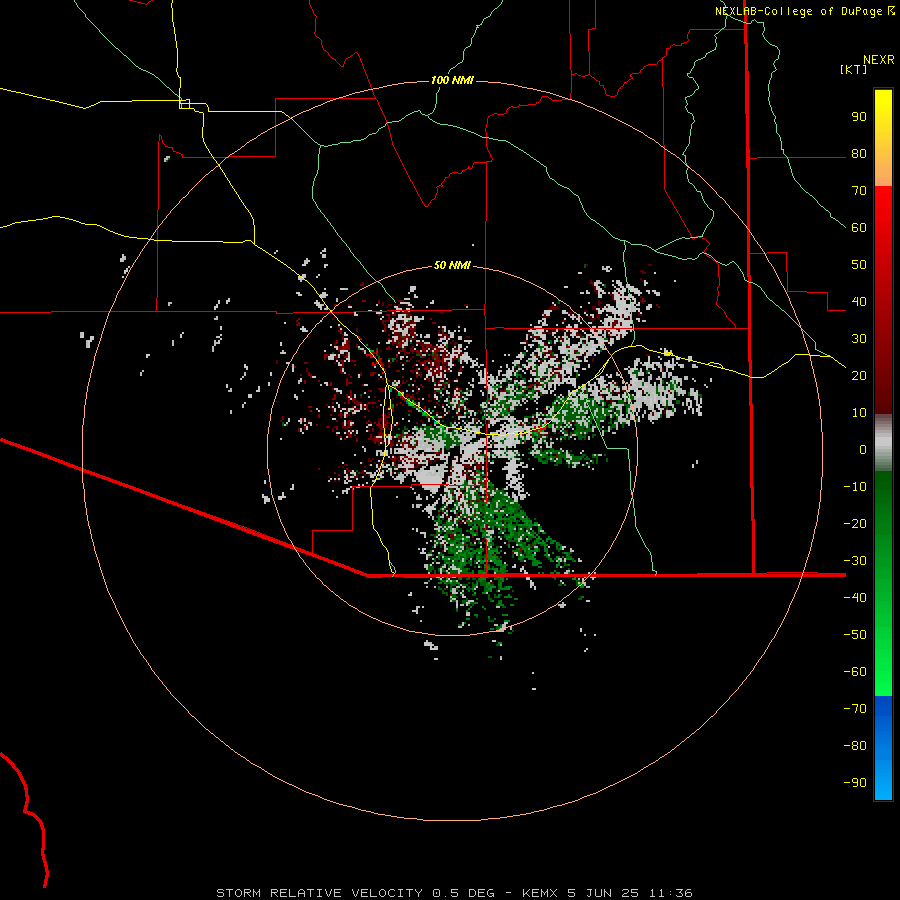Click the 60 value on velocity scale

tap(859, 228)
